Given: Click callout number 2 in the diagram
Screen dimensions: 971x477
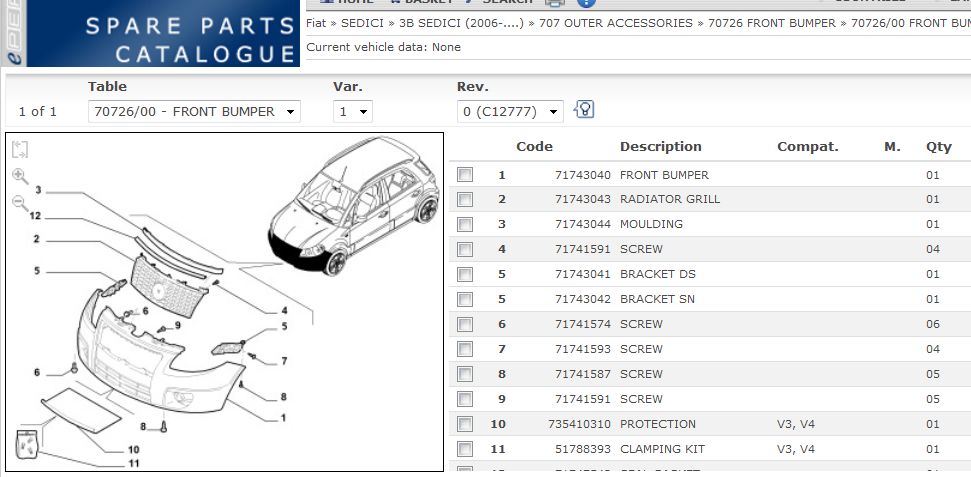Looking at the screenshot, I should [37, 239].
